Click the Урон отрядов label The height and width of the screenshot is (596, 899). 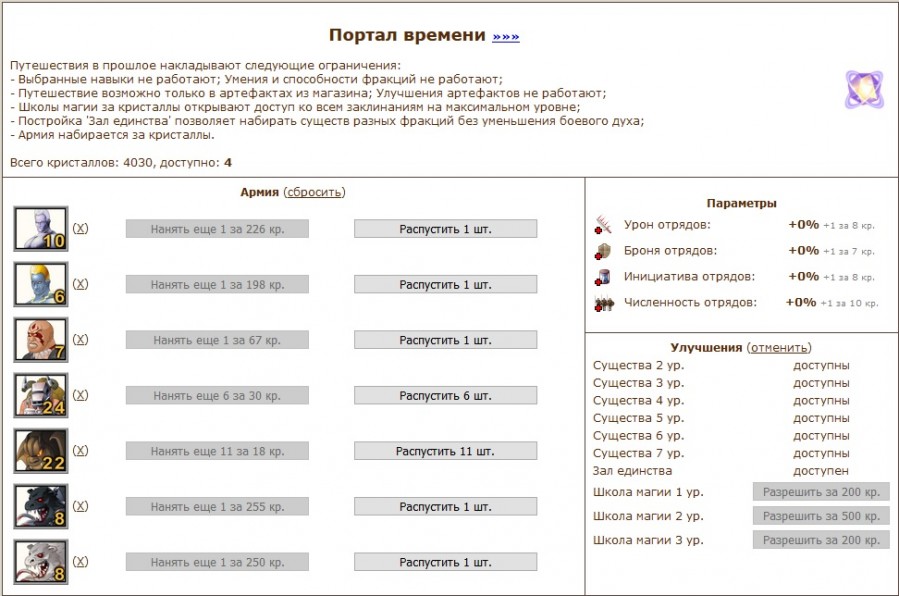pos(667,225)
